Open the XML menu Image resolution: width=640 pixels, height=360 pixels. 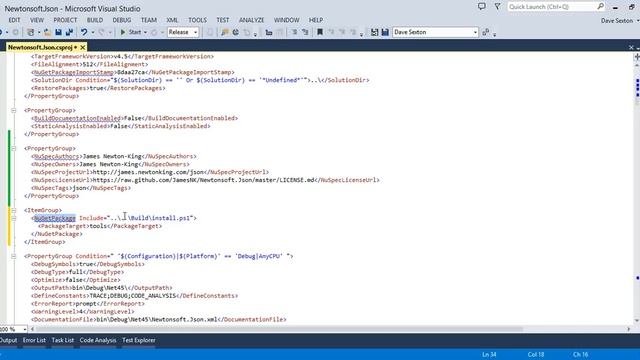click(x=172, y=20)
